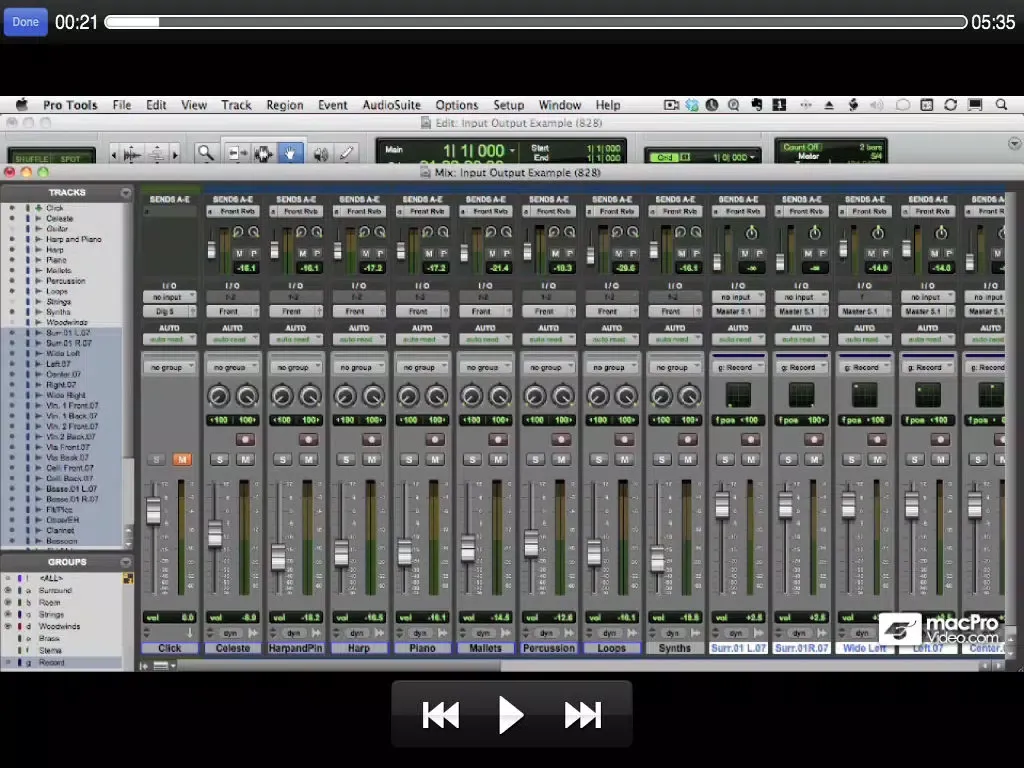Viewport: 1024px width, 768px height.
Task: Solo the Synths track
Action: [x=662, y=460]
